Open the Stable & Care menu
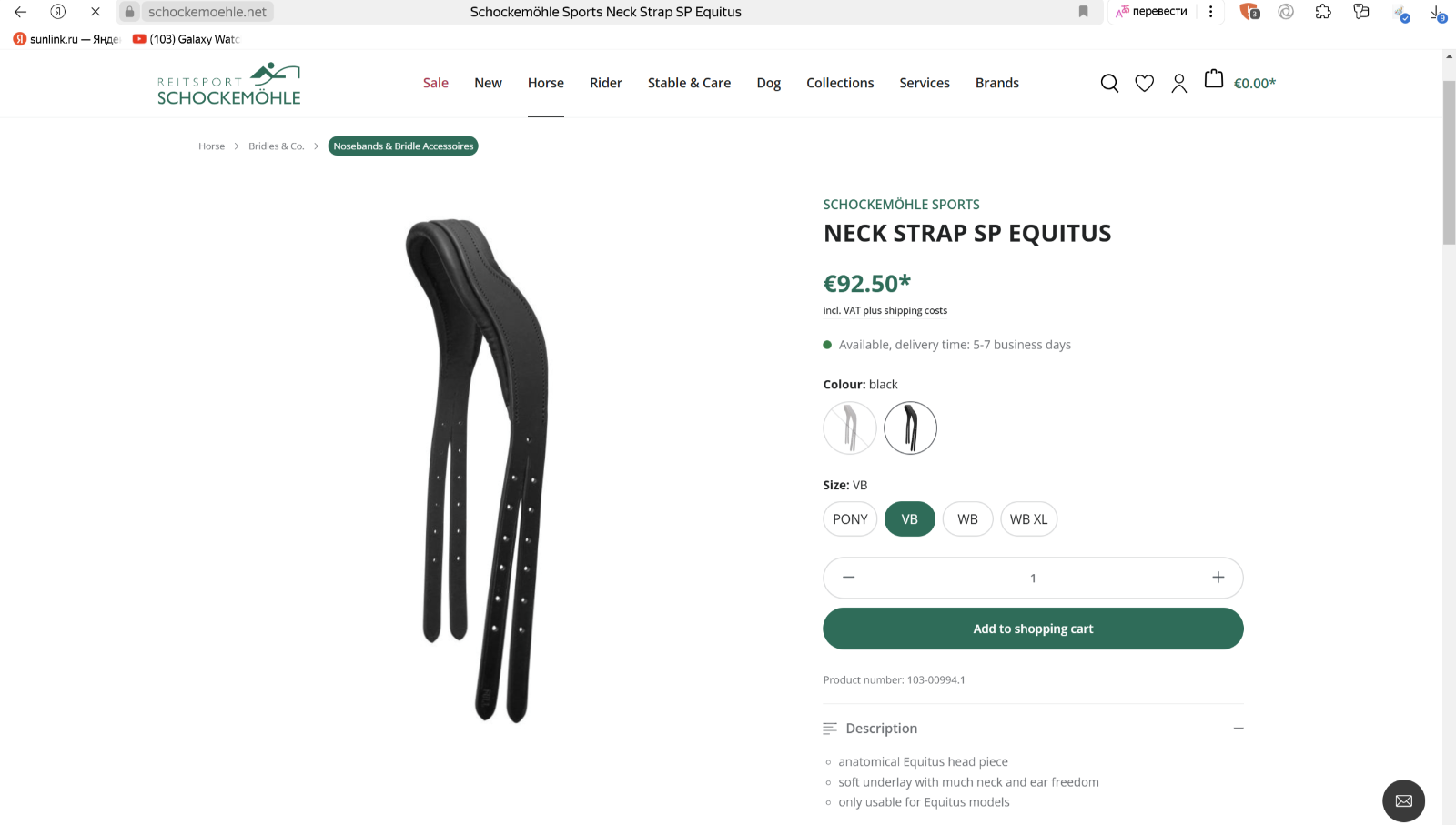 [689, 83]
